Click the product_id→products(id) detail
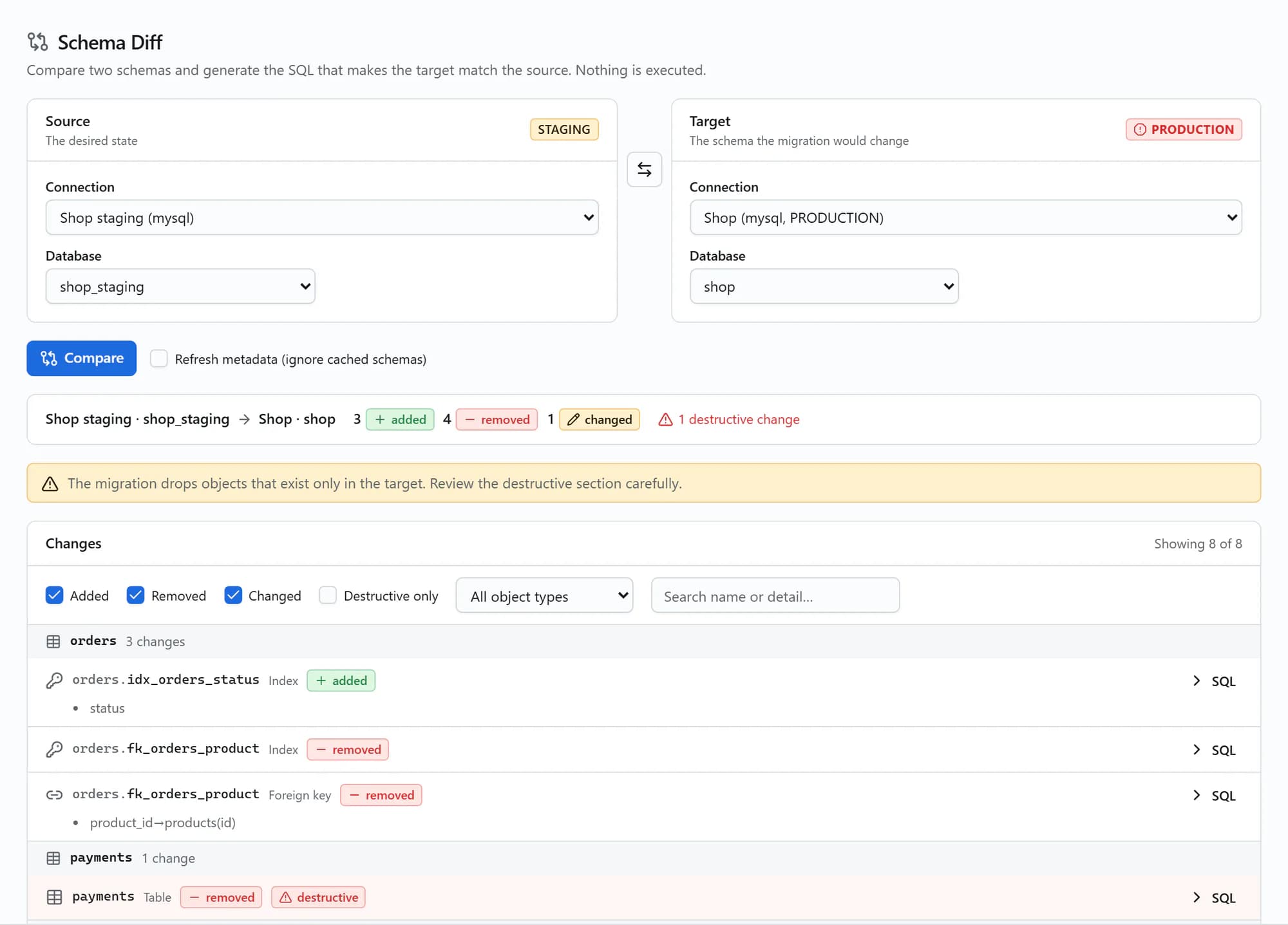 (163, 823)
